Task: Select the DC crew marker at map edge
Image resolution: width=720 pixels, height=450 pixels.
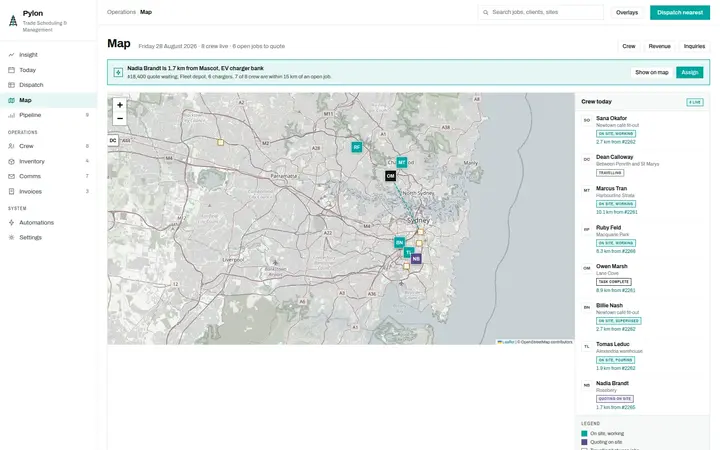Action: coord(113,141)
